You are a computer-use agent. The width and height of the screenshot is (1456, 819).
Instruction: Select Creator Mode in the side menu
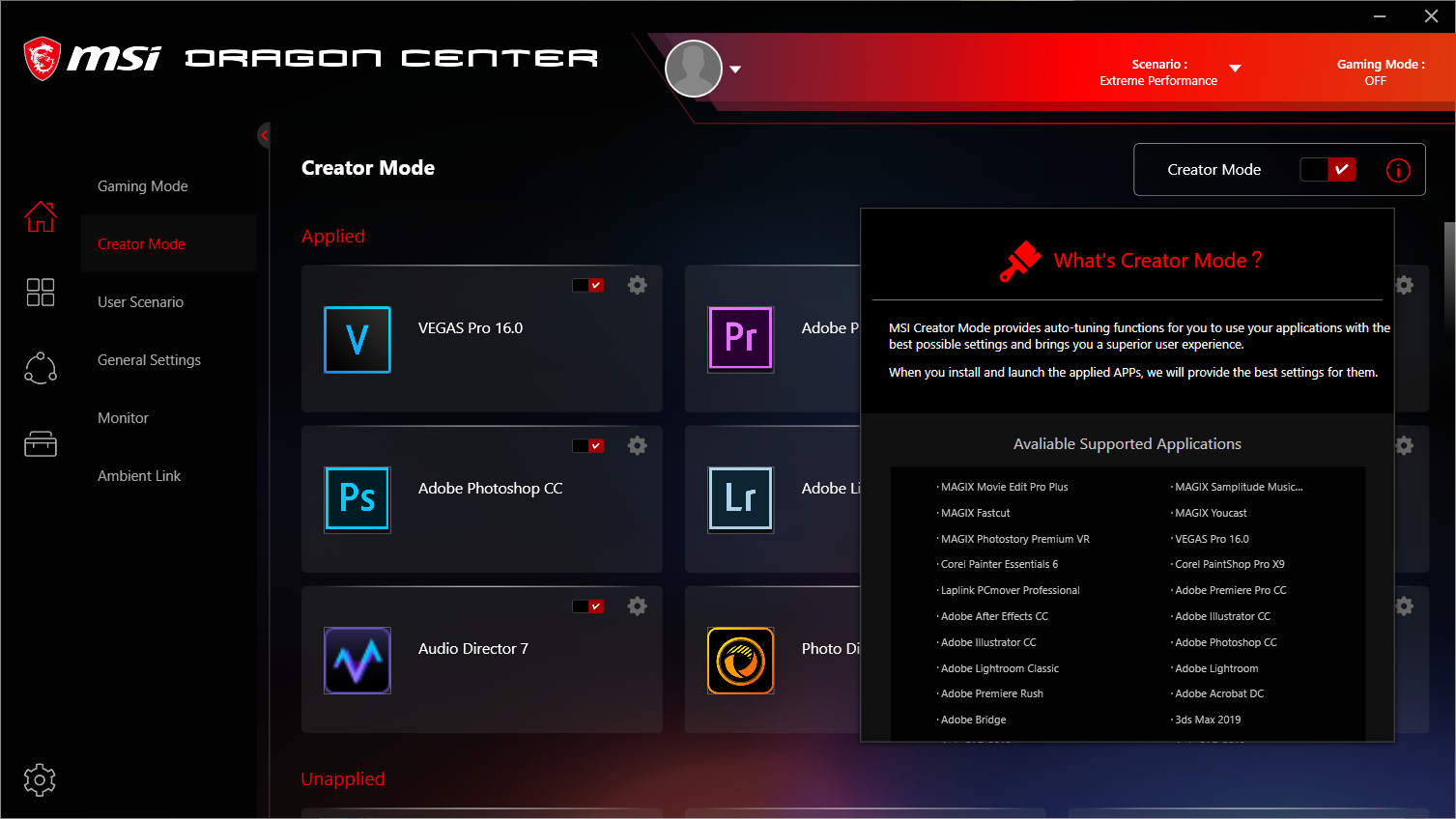pos(141,244)
